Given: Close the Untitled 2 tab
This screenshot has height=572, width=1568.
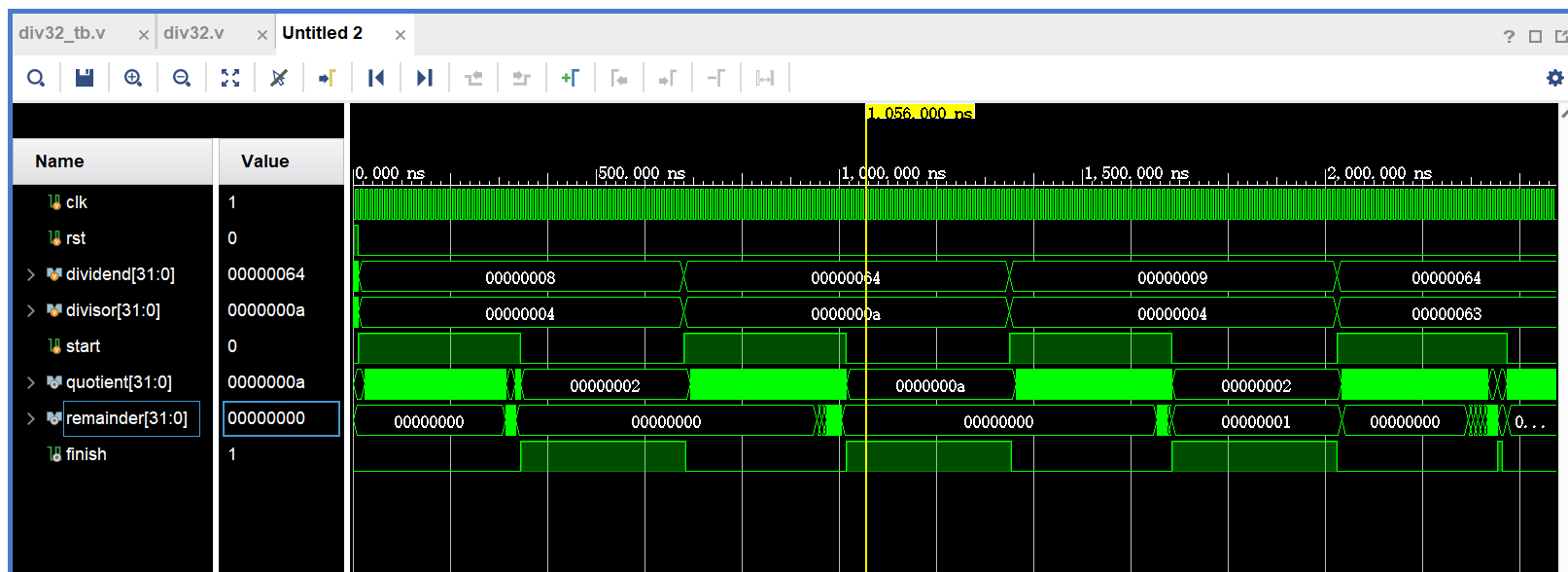Looking at the screenshot, I should (400, 35).
